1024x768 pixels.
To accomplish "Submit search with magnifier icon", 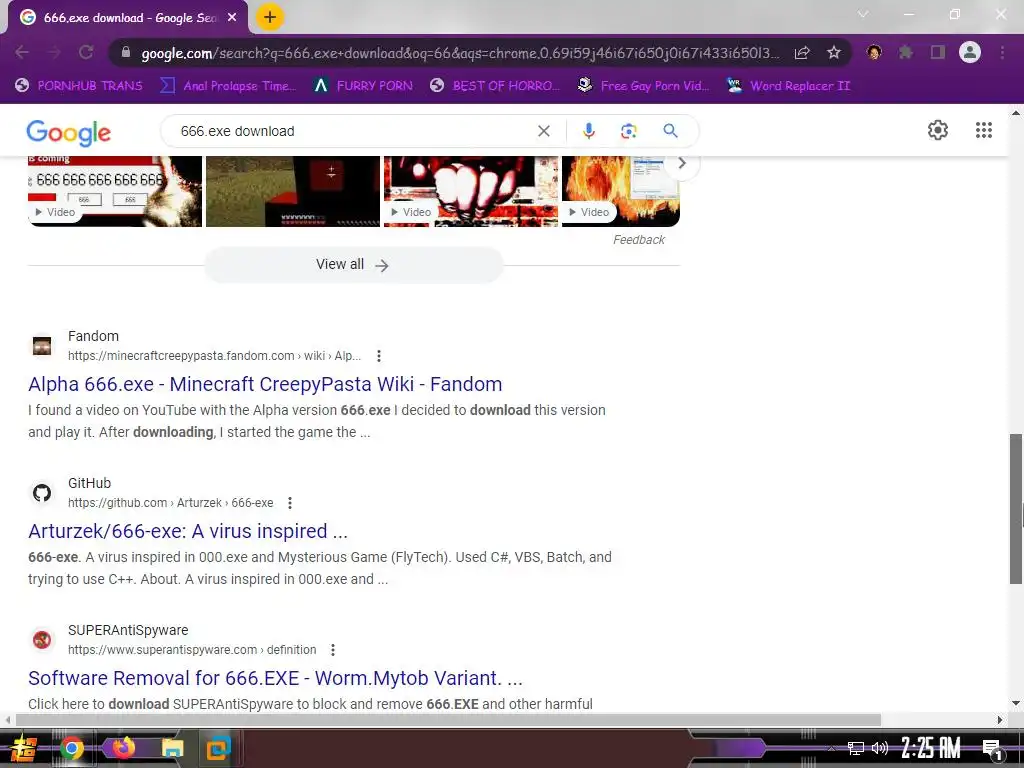I will point(670,131).
